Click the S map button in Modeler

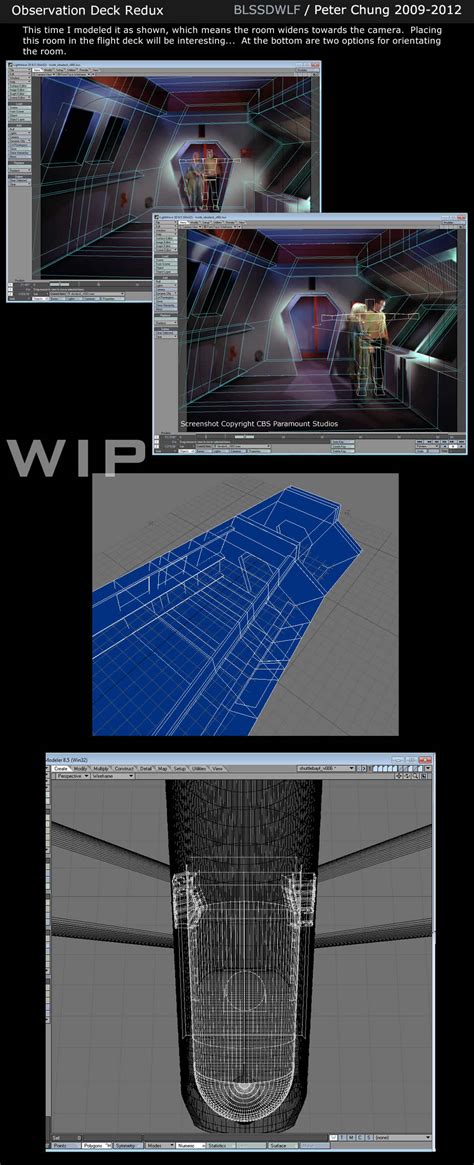(368, 1138)
